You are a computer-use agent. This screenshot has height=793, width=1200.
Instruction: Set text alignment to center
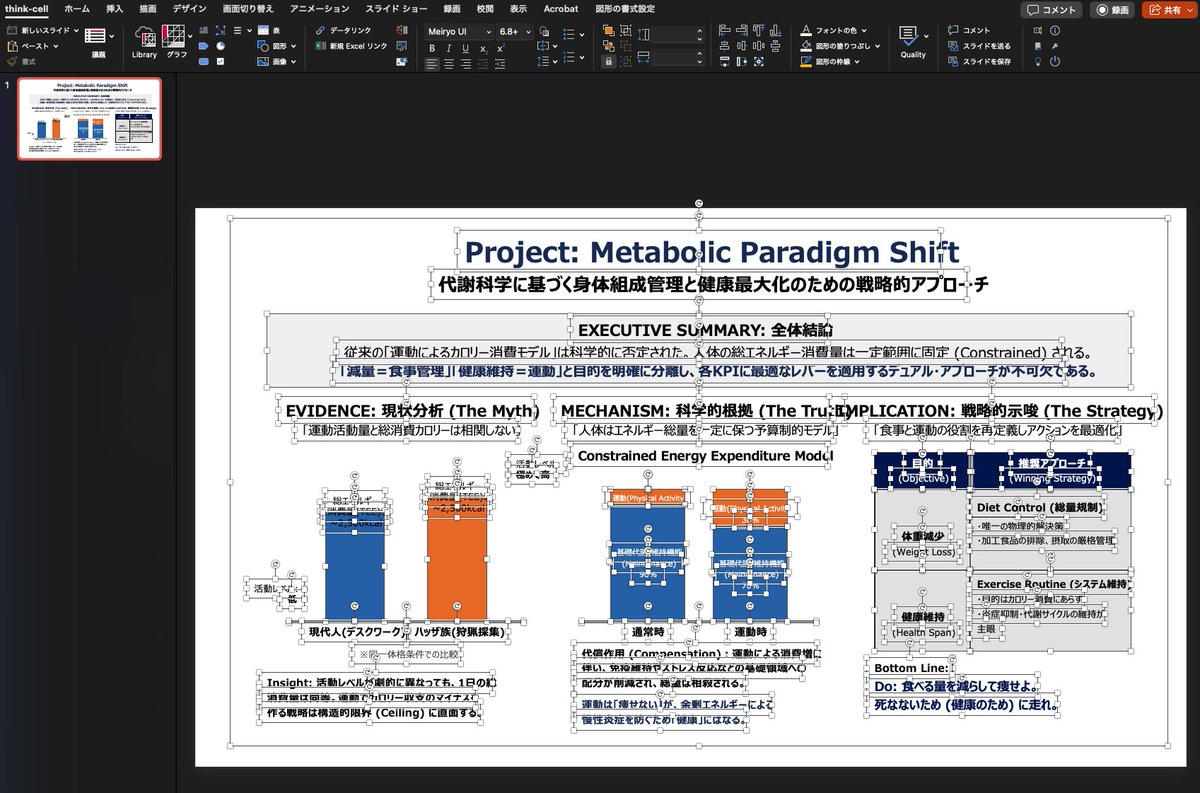(449, 63)
